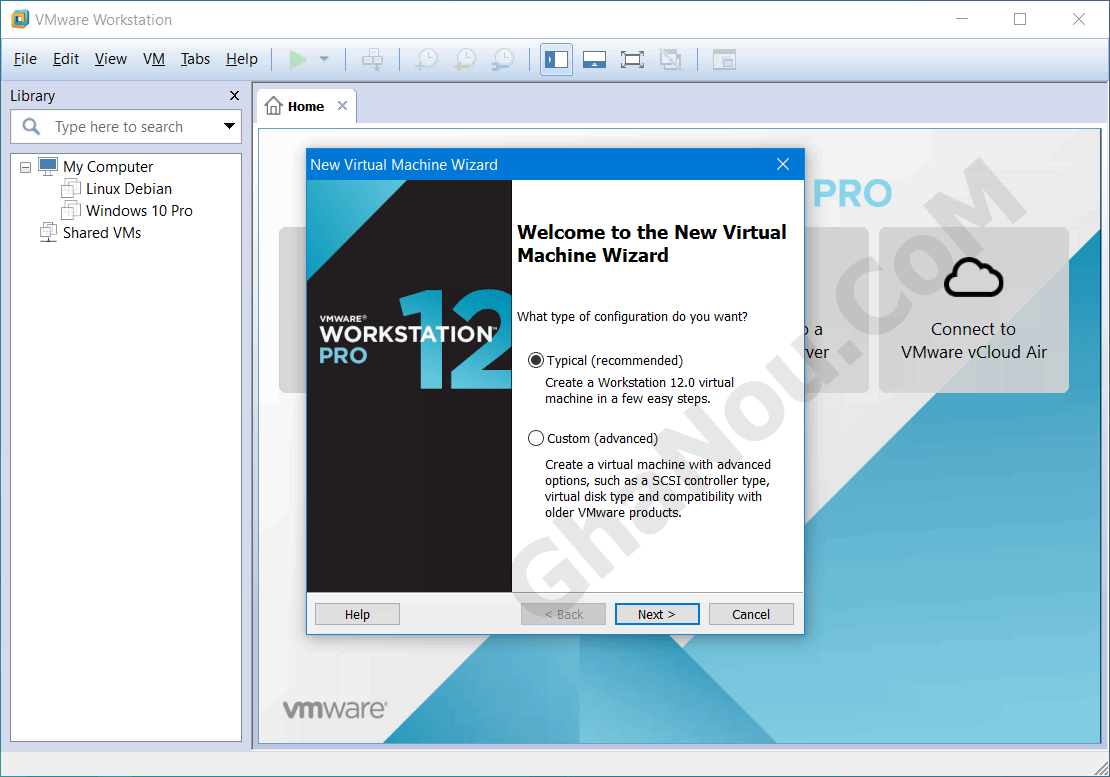
Task: Click the VMware Workstation title bar app icon
Action: coord(21,19)
